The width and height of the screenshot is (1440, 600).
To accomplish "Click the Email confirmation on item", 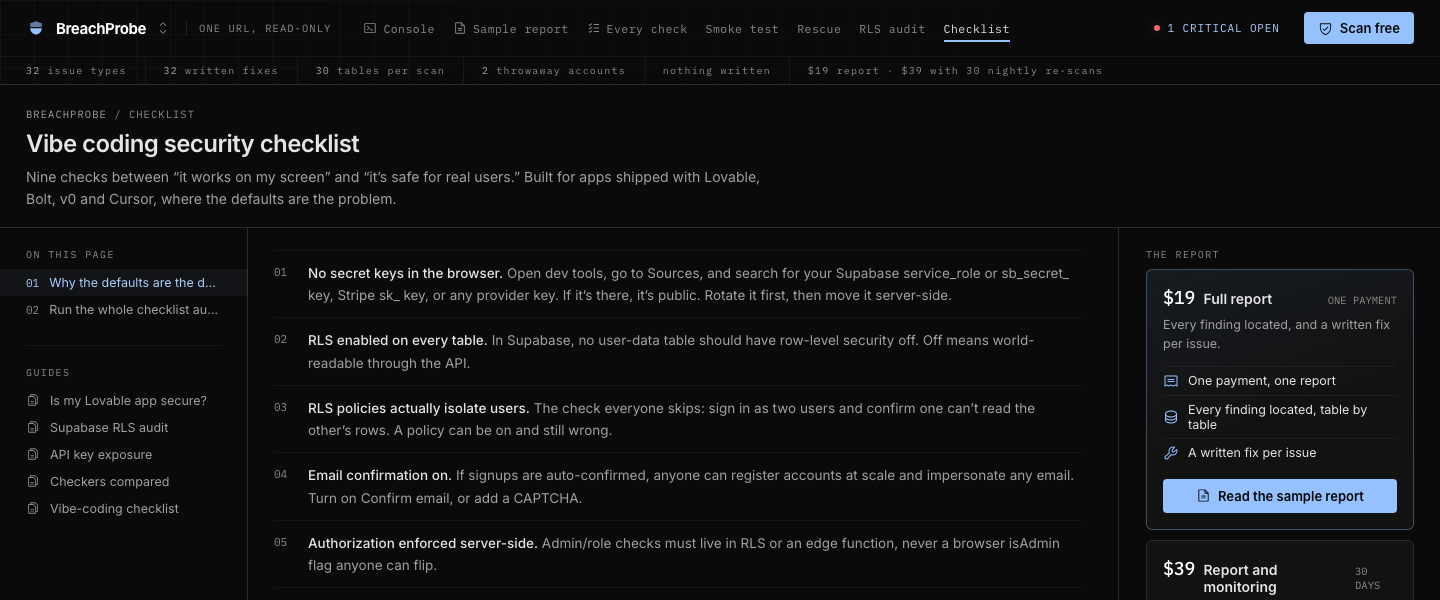I will click(x=678, y=487).
